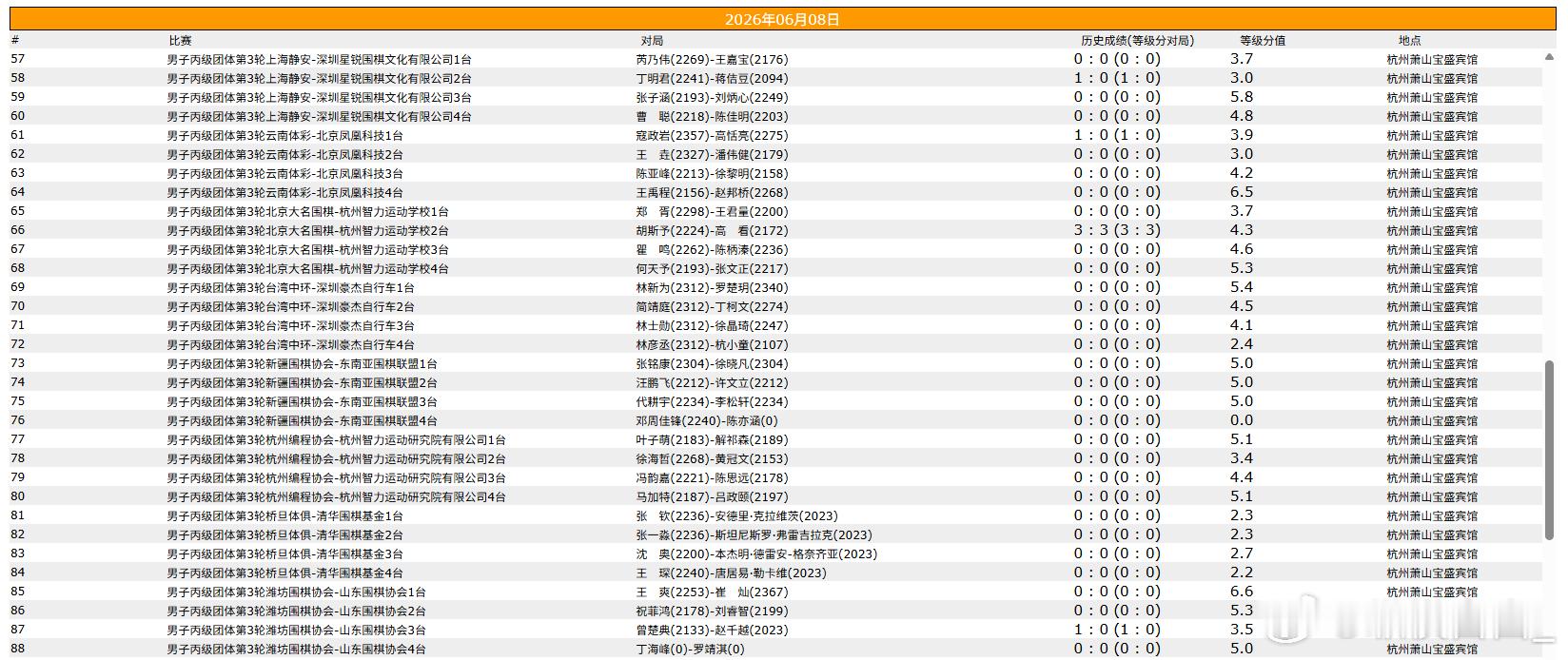Click pairing 叶子萌(2183)-解祁森(2189)
Image resolution: width=1568 pixels, height=660 pixels.
point(712,439)
